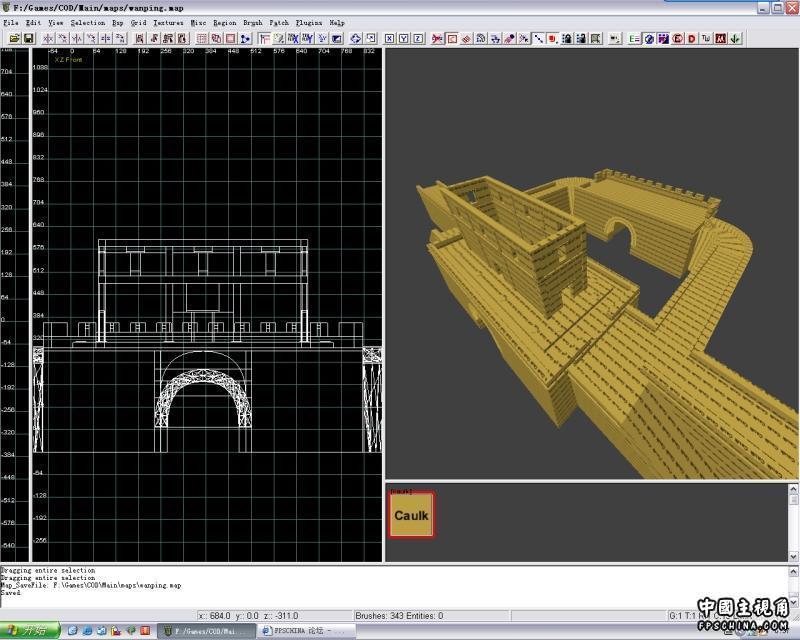Rotate selection around the Y axis

coord(91,38)
